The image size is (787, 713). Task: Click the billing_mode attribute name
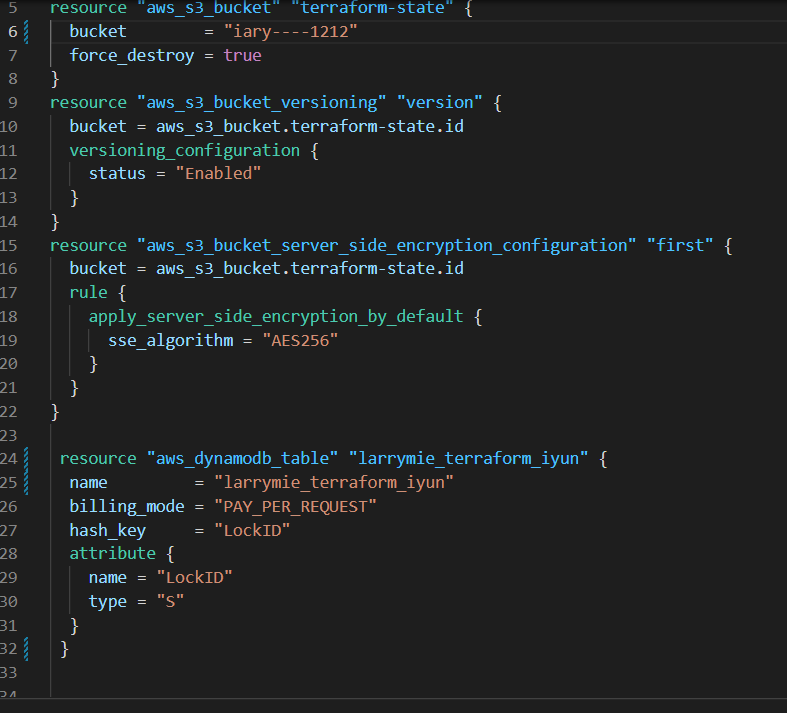click(x=127, y=506)
